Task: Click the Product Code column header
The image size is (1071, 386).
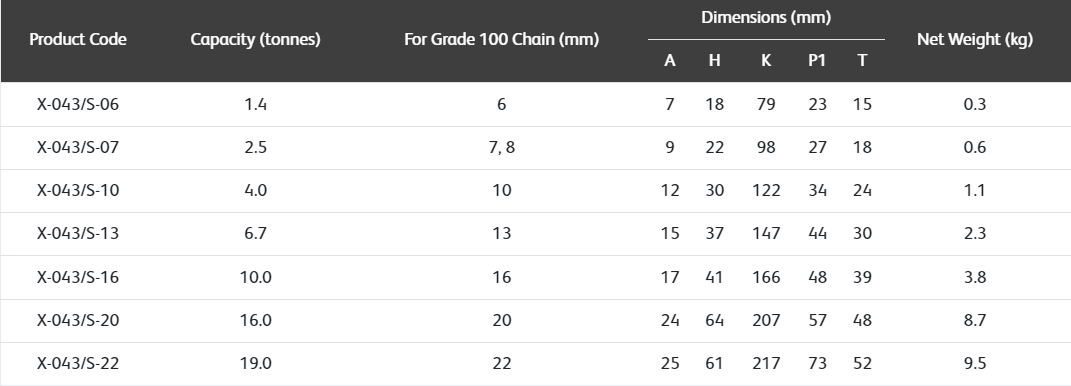Action: click(78, 40)
